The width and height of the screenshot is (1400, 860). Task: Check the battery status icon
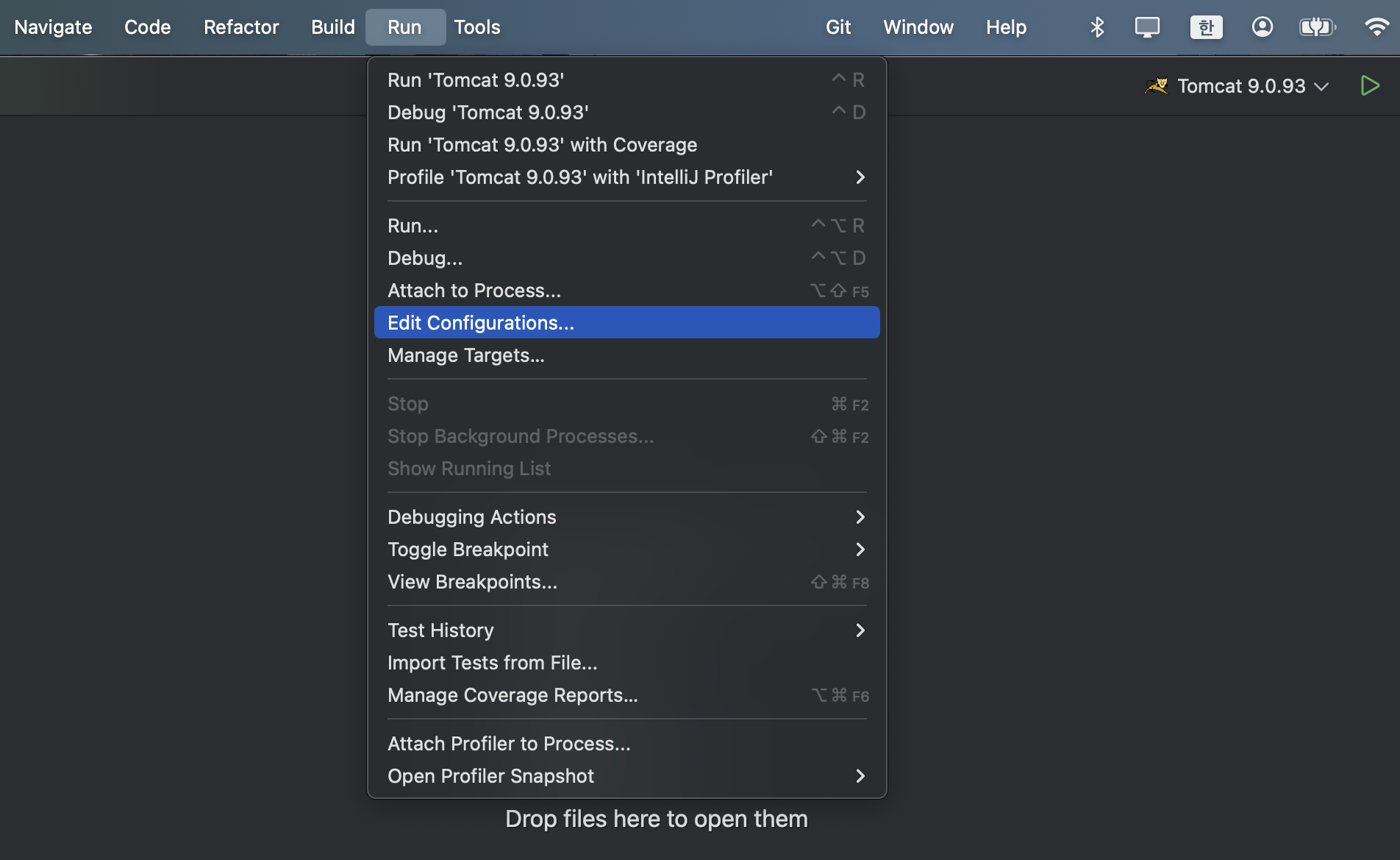pyautogui.click(x=1318, y=27)
